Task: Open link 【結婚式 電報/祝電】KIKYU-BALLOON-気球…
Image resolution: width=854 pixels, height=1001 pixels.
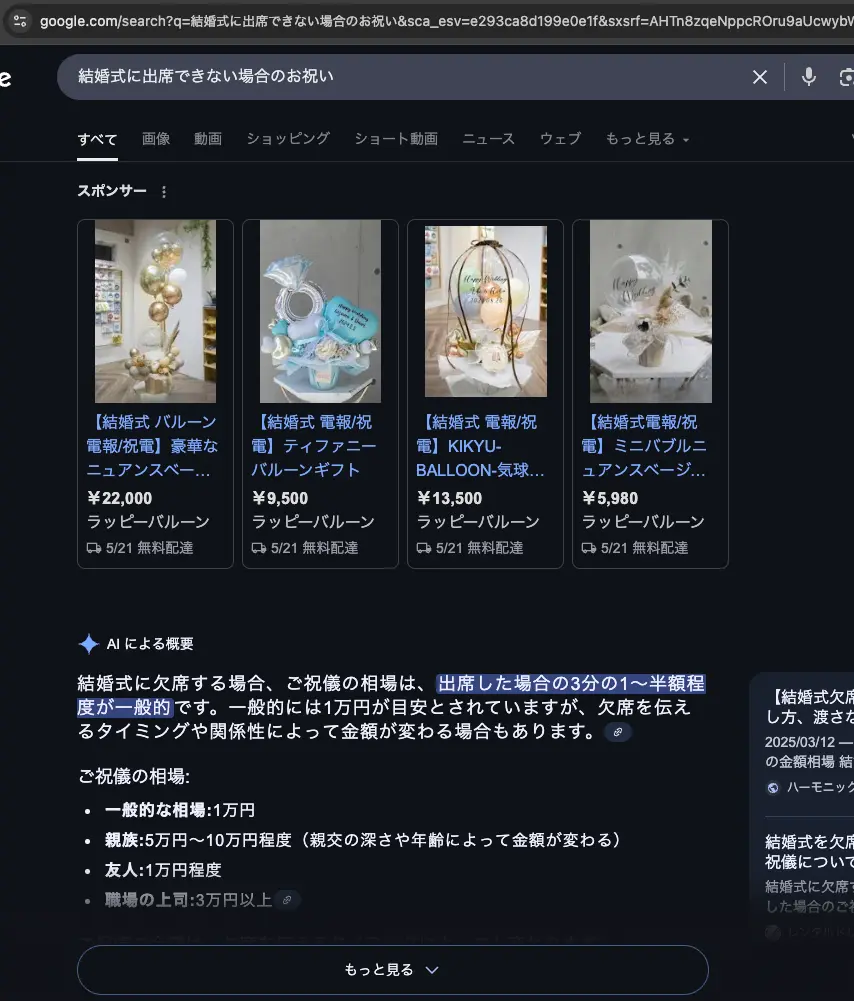Action: tap(480, 446)
